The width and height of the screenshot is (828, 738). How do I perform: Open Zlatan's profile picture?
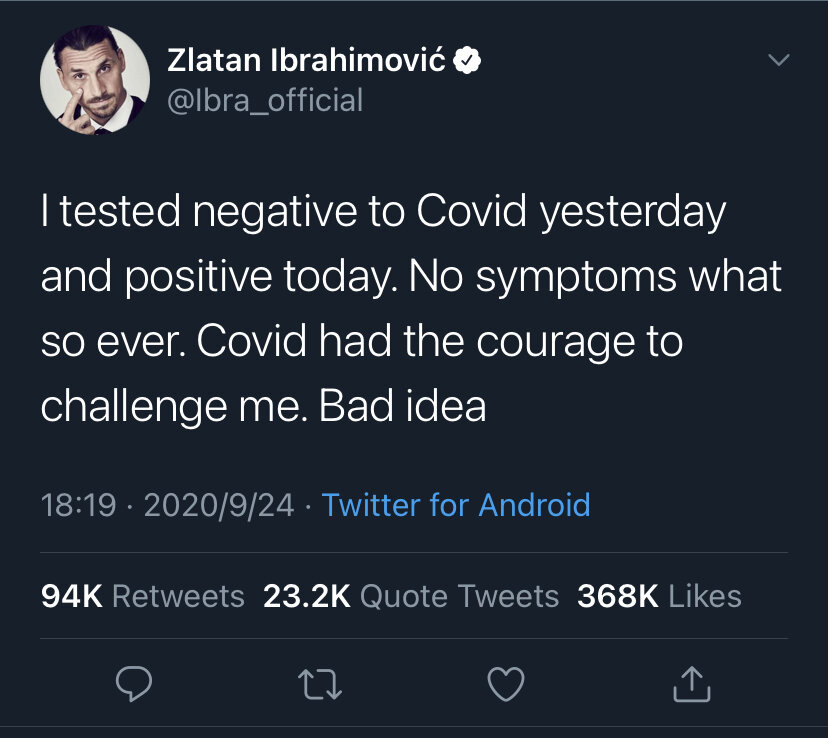click(x=87, y=88)
